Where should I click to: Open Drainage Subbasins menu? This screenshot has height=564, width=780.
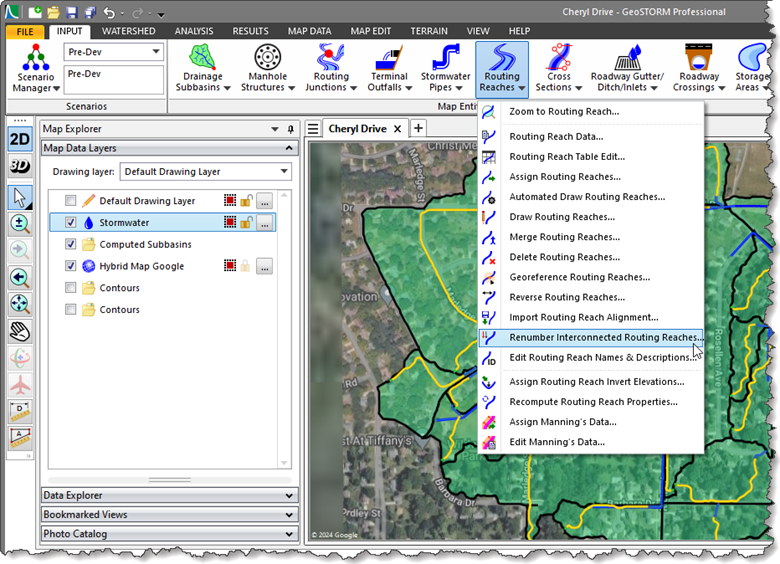click(x=202, y=68)
